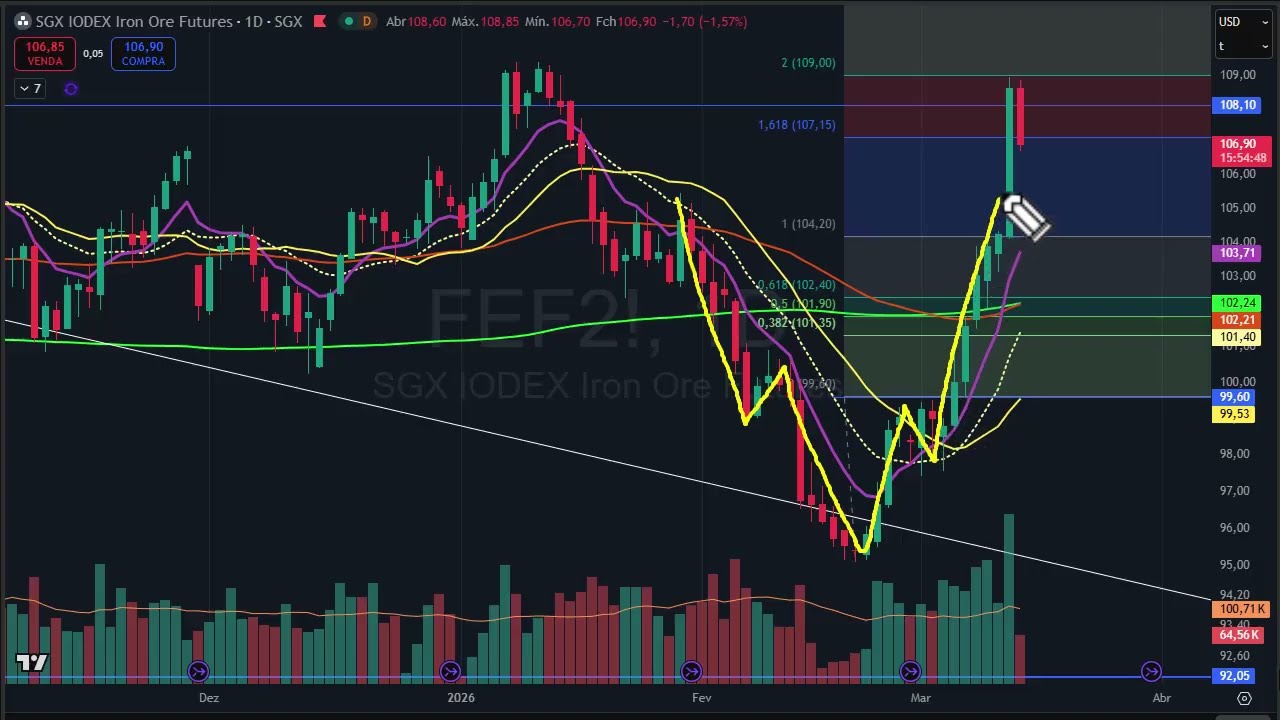Click the purple circular indicator icon below VENDA
This screenshot has height=720, width=1280.
click(71, 89)
